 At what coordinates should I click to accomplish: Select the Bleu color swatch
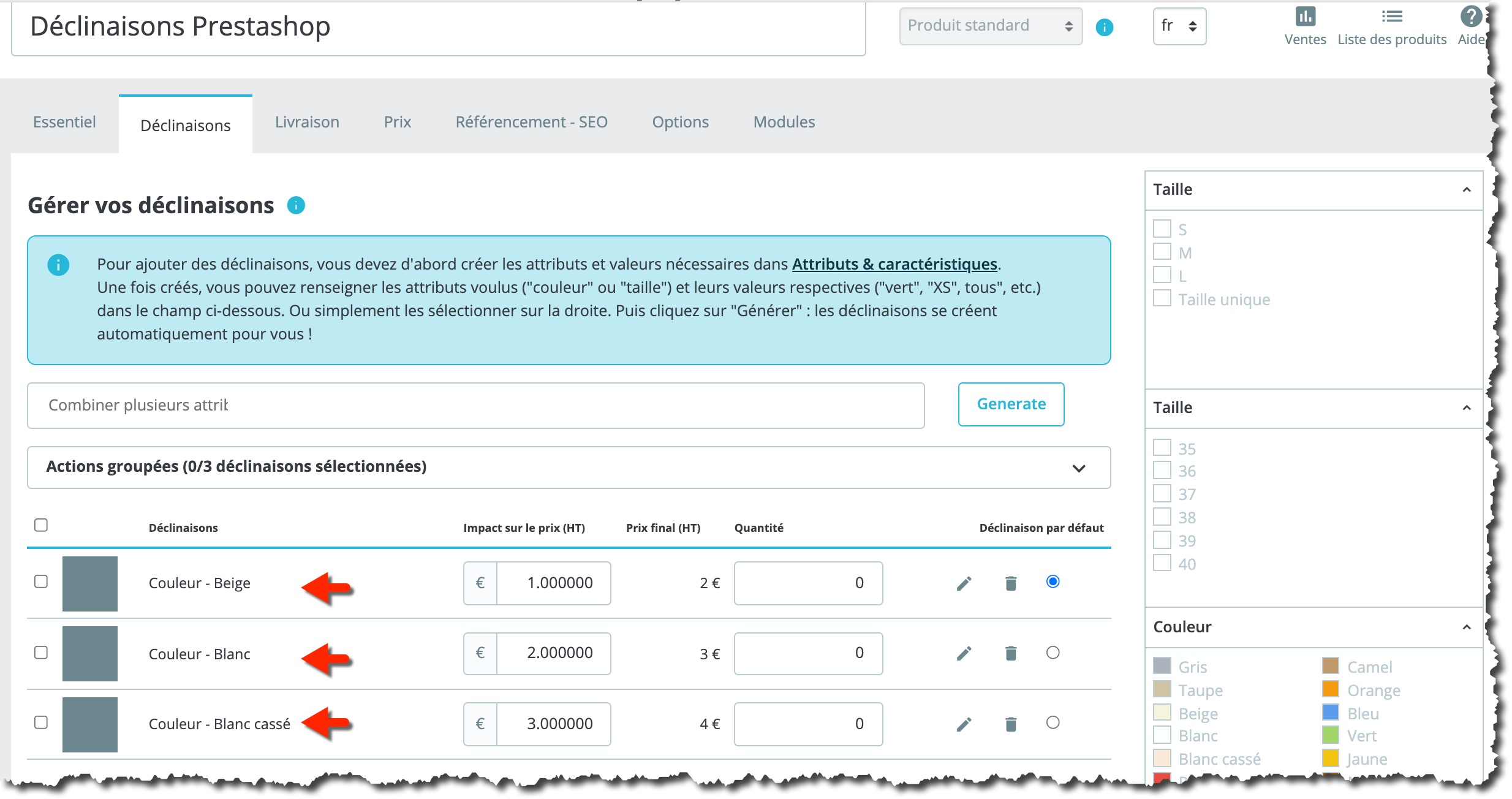[x=1330, y=712]
